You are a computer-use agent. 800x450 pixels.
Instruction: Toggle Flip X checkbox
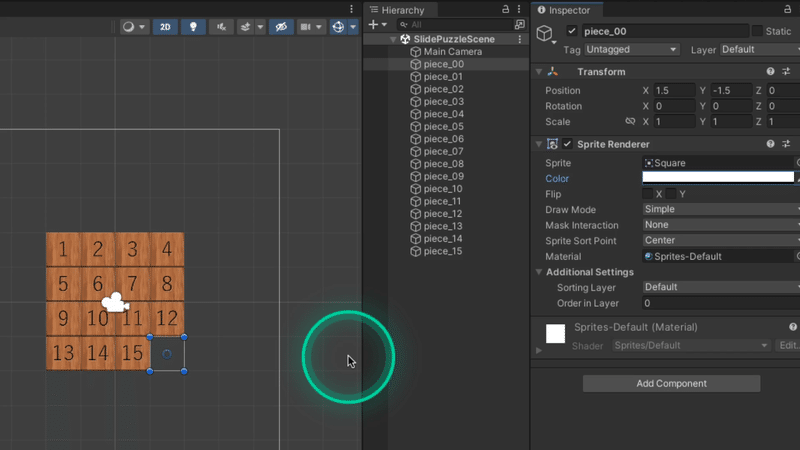[647, 194]
